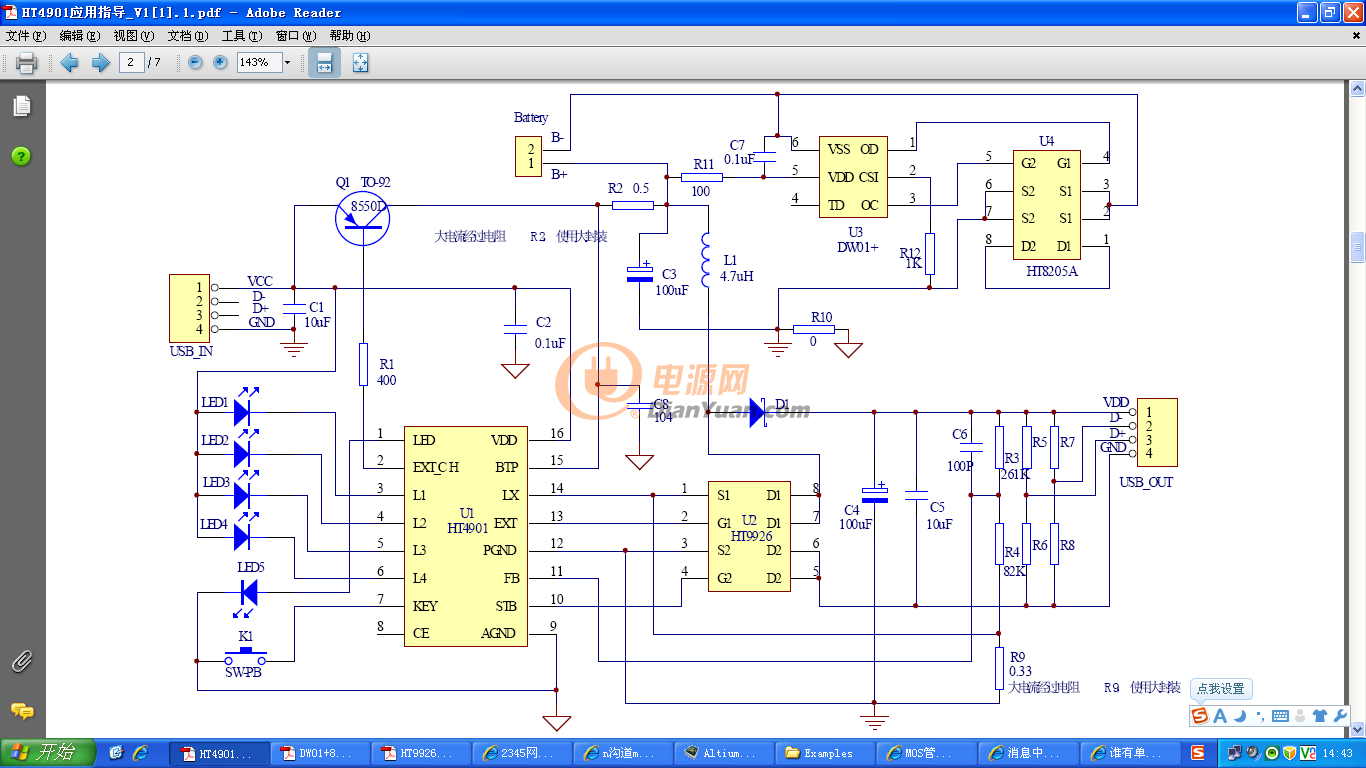Switch to 2345网 browser taskbar button

tap(523, 753)
